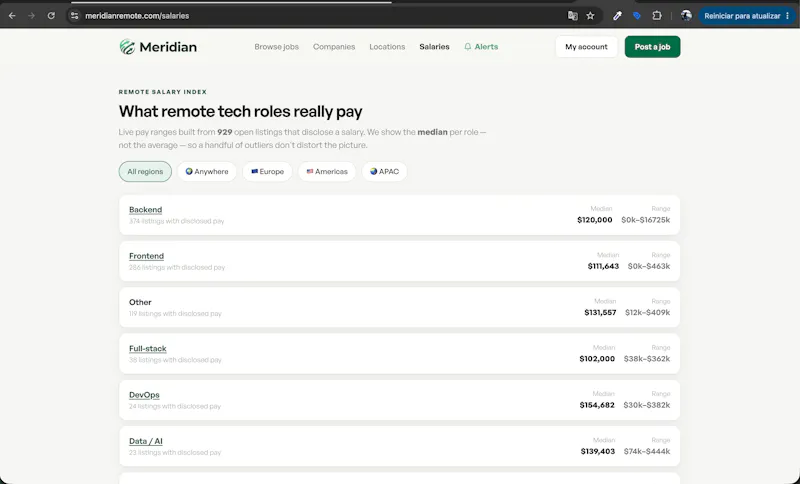Click the Full-stack median $102,000 value

click(x=597, y=359)
